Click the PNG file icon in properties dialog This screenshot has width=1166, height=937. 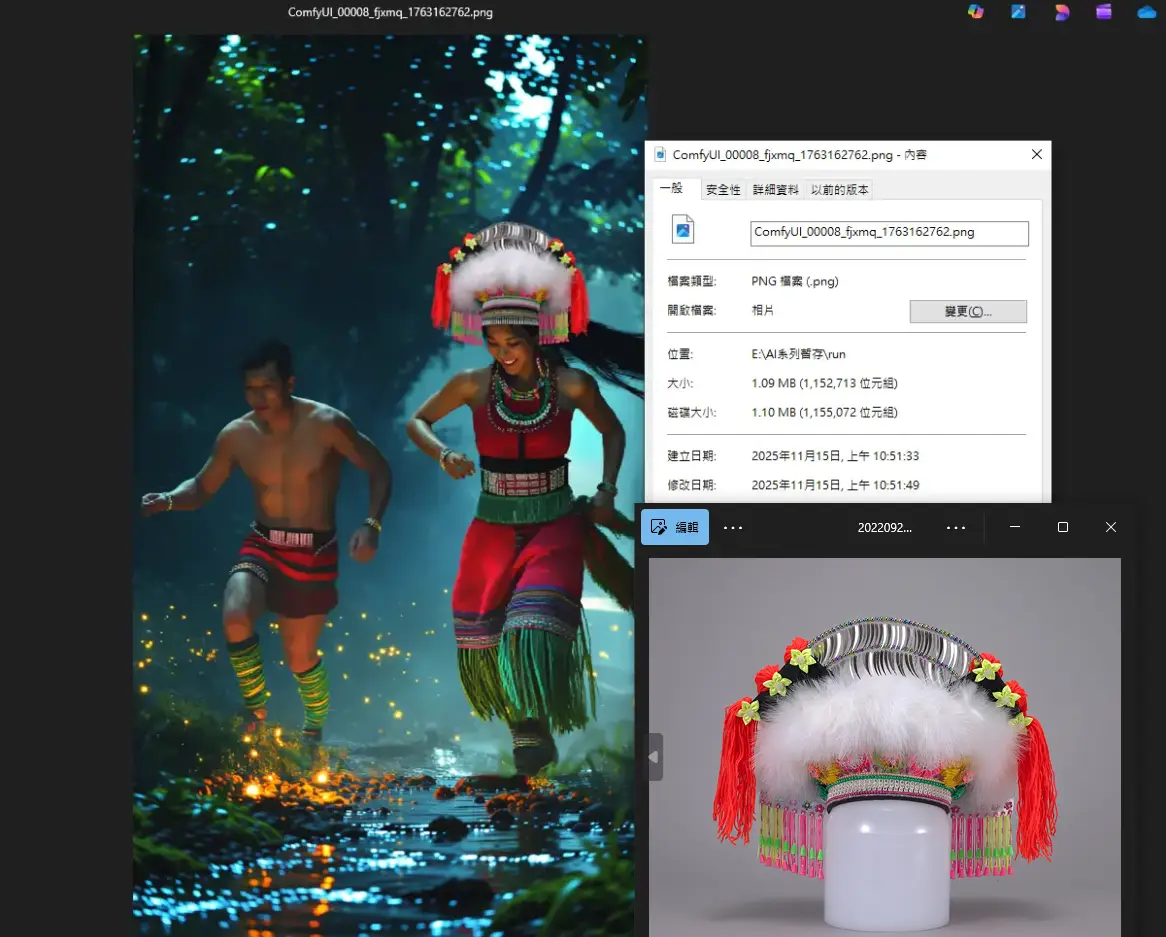683,230
